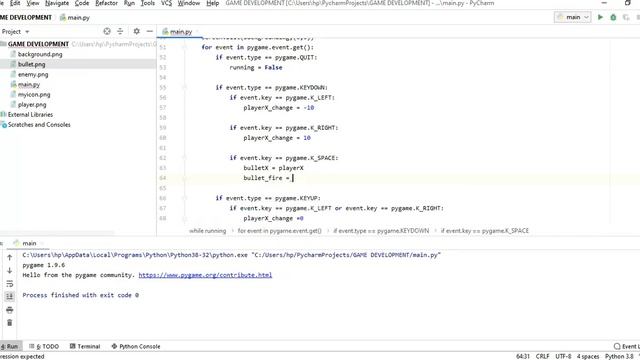Click 'for event in pygame.event.get()' breadcrumb
This screenshot has height=360, width=640.
[x=280, y=231]
